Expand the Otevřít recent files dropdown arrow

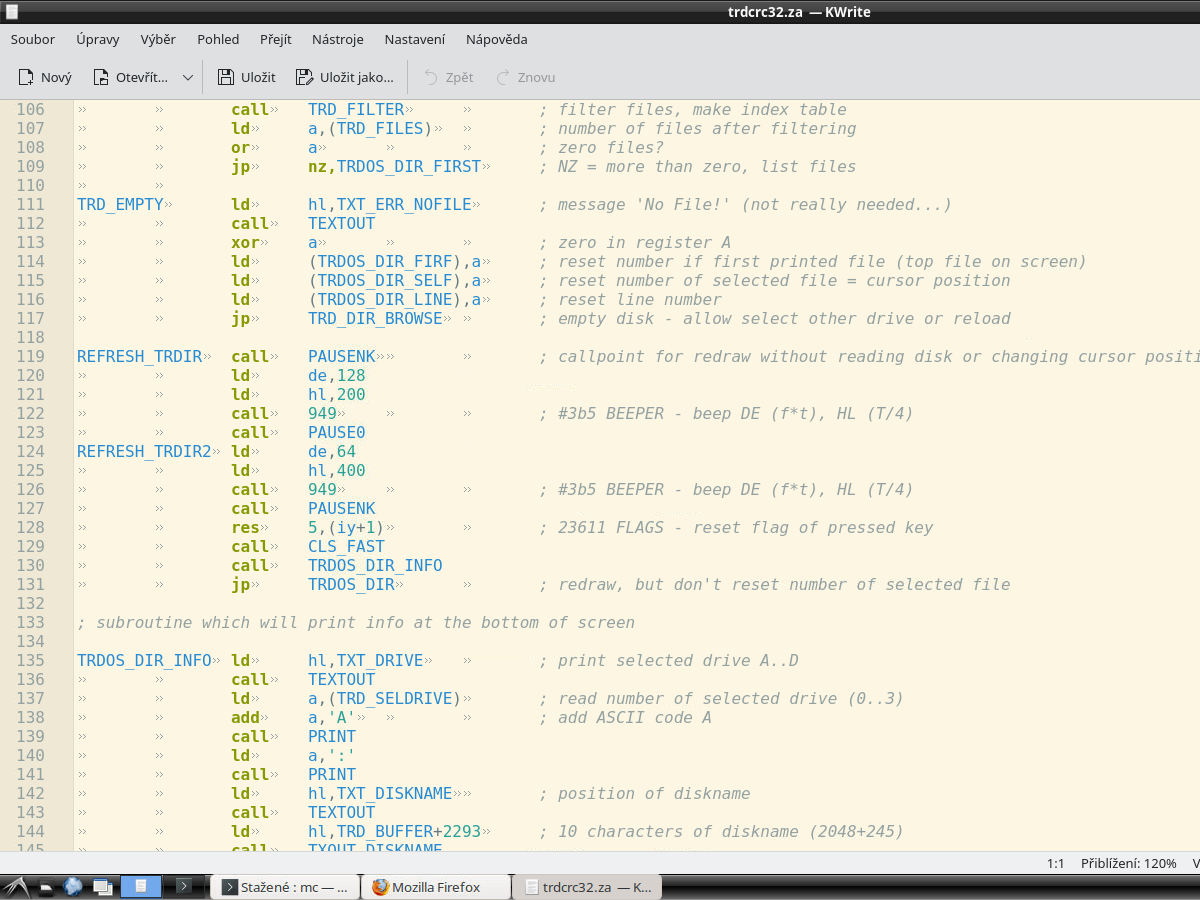188,77
